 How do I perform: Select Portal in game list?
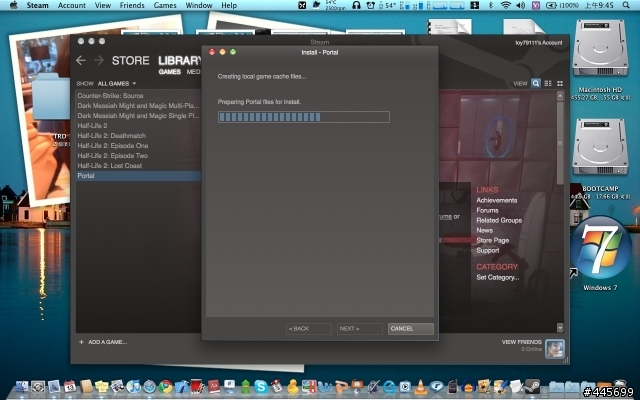pos(138,176)
